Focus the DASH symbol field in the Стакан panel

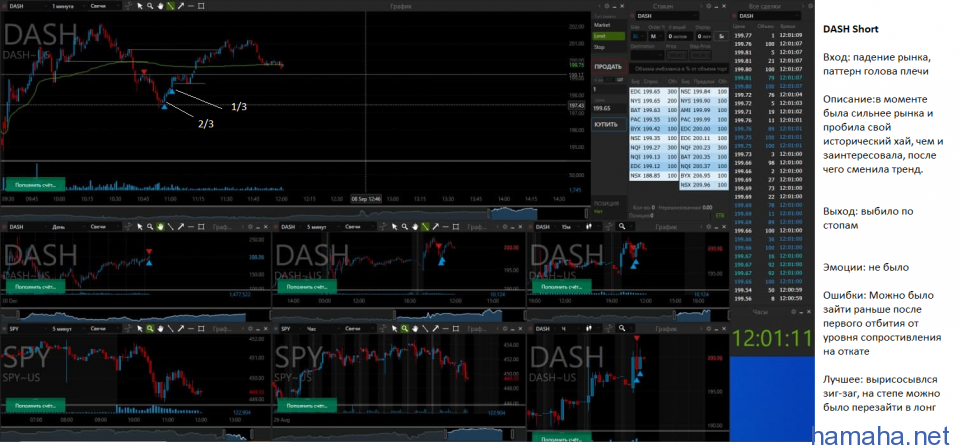(667, 16)
